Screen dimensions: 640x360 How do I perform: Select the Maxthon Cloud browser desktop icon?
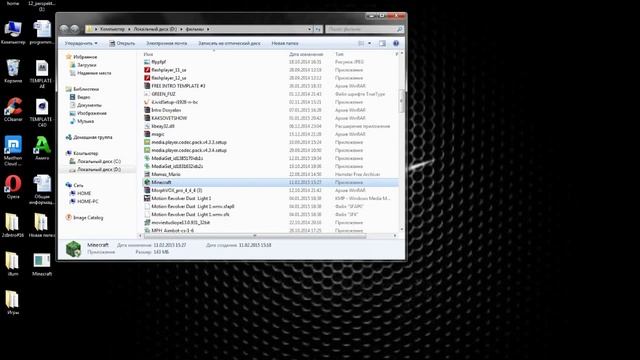click(x=13, y=151)
